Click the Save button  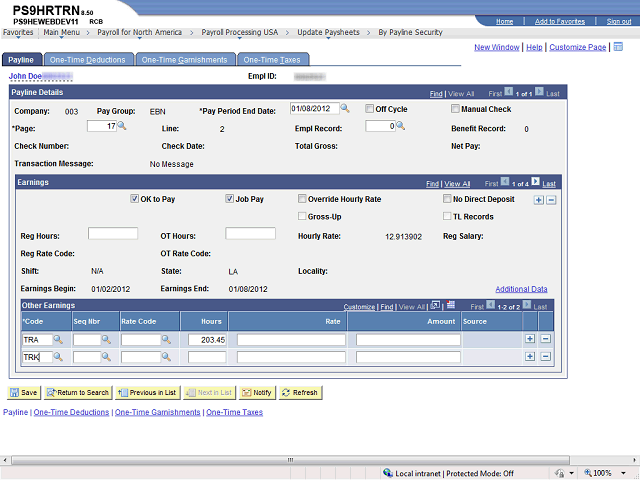point(24,393)
